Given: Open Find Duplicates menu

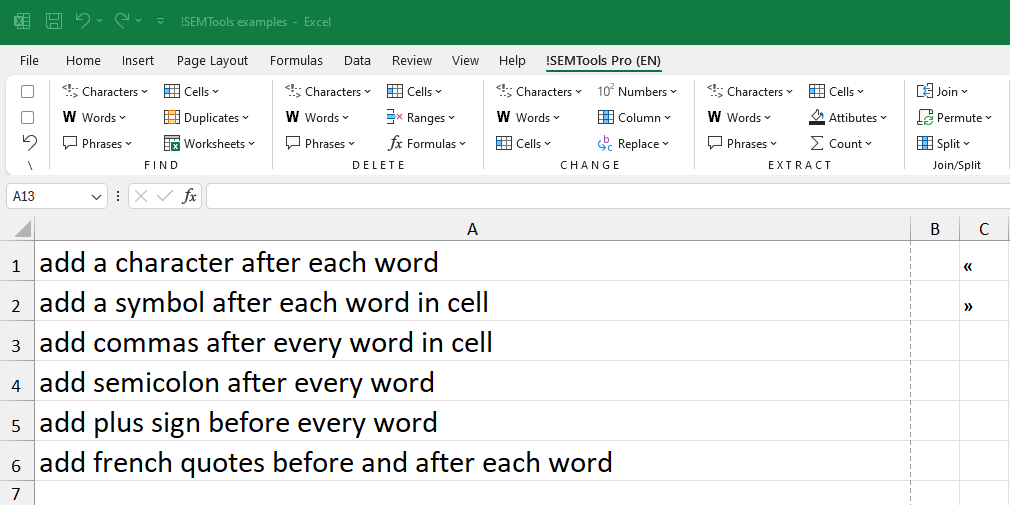Looking at the screenshot, I should pos(206,117).
